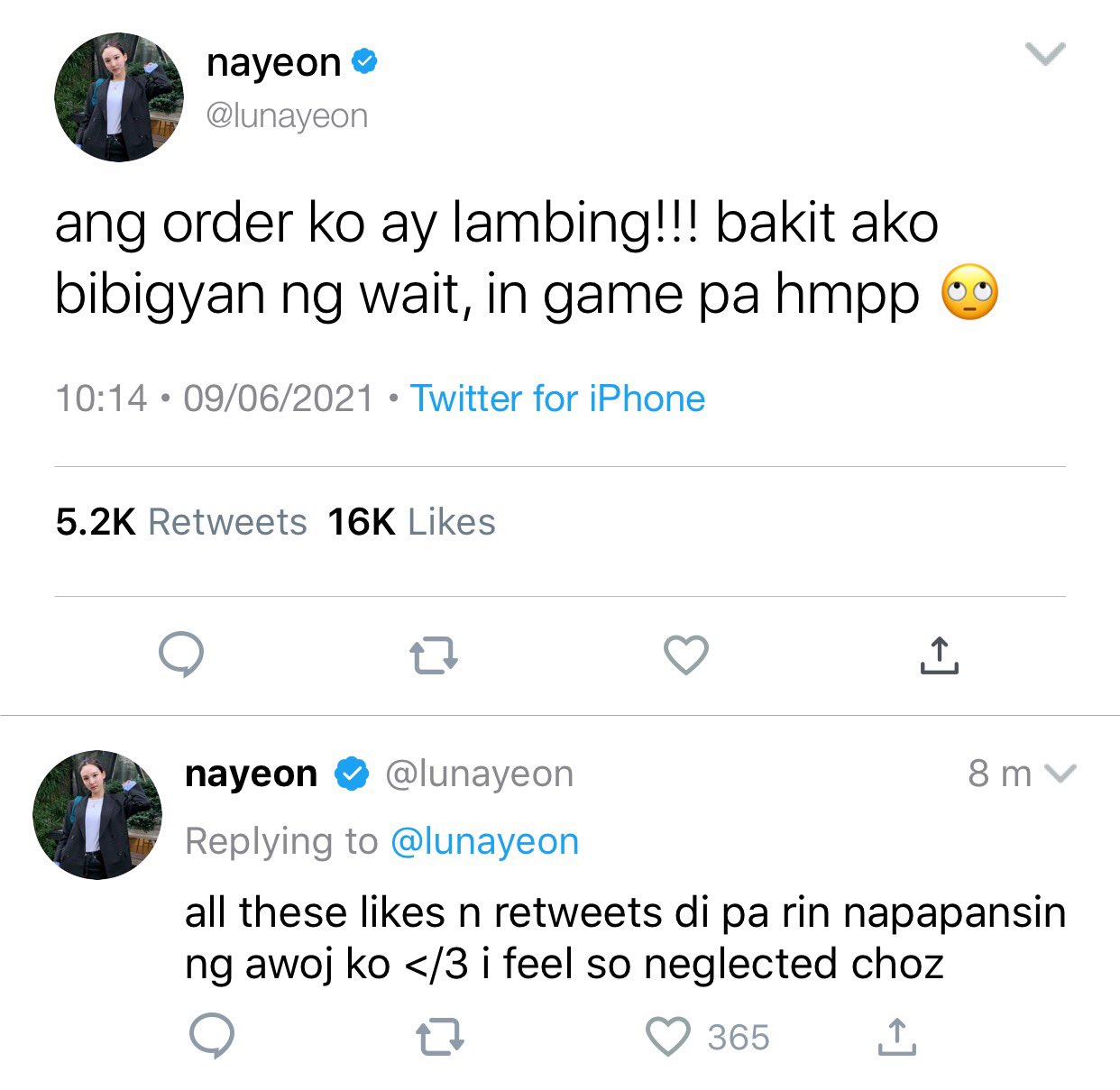The height and width of the screenshot is (1090, 1120).
Task: Reply to the 'neglected choz' reply tweet
Action: [212, 1036]
